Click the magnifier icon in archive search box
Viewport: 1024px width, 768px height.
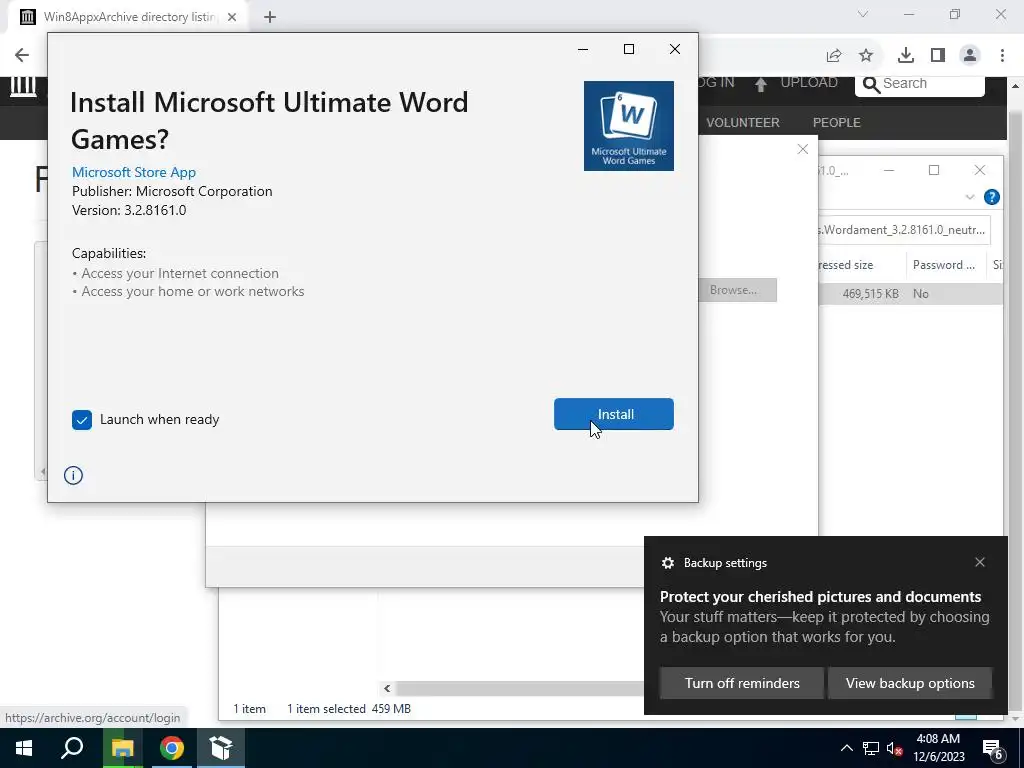pyautogui.click(x=871, y=84)
